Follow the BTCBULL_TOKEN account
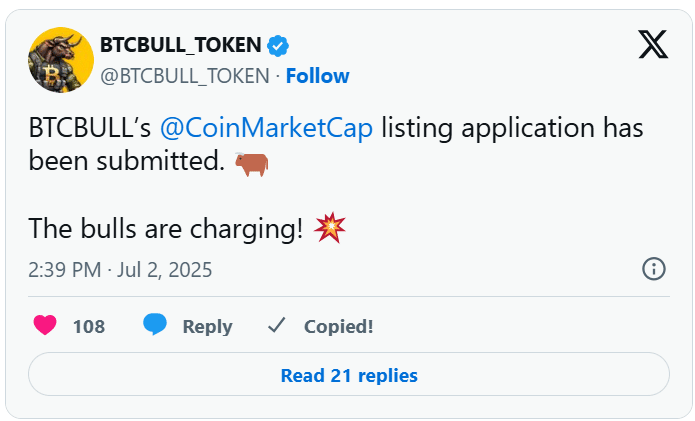This screenshot has height=421, width=695. pyautogui.click(x=317, y=76)
